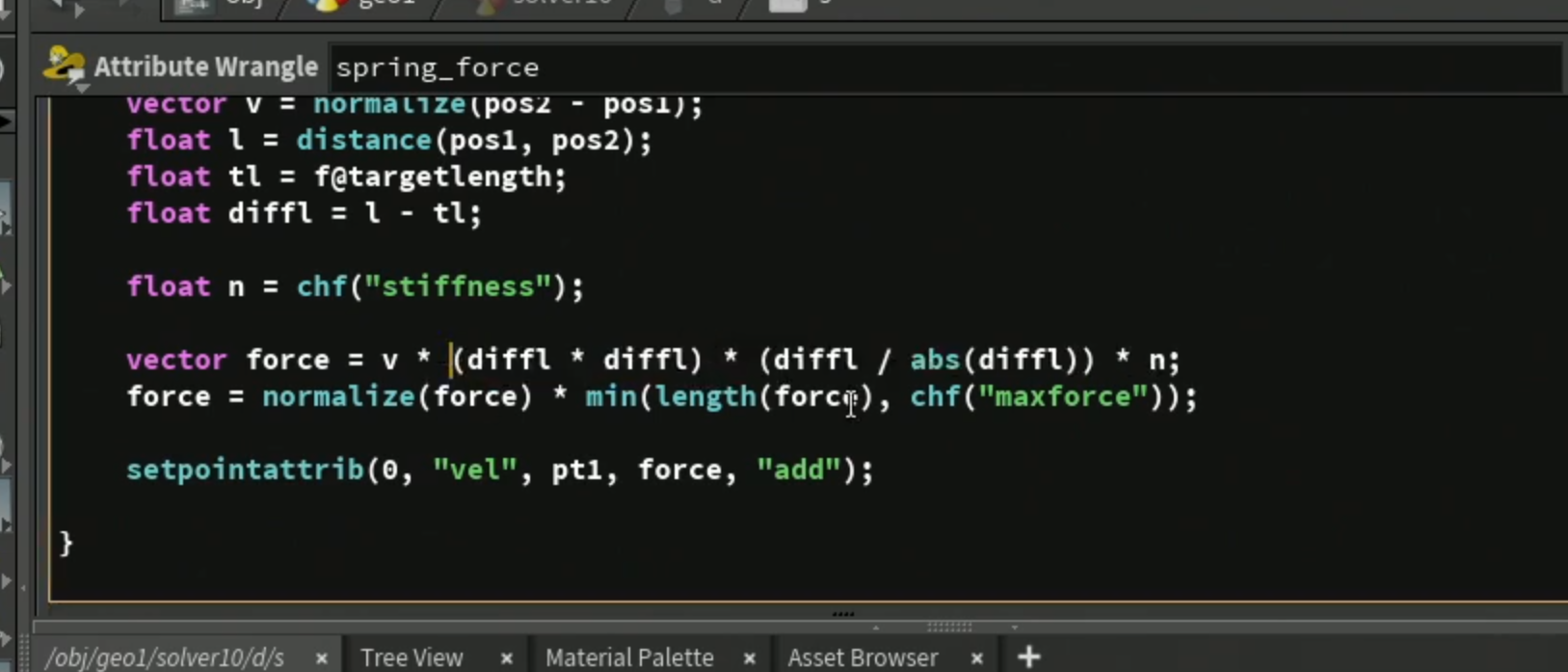
Task: Close the Tree View tab
Action: coord(506,659)
